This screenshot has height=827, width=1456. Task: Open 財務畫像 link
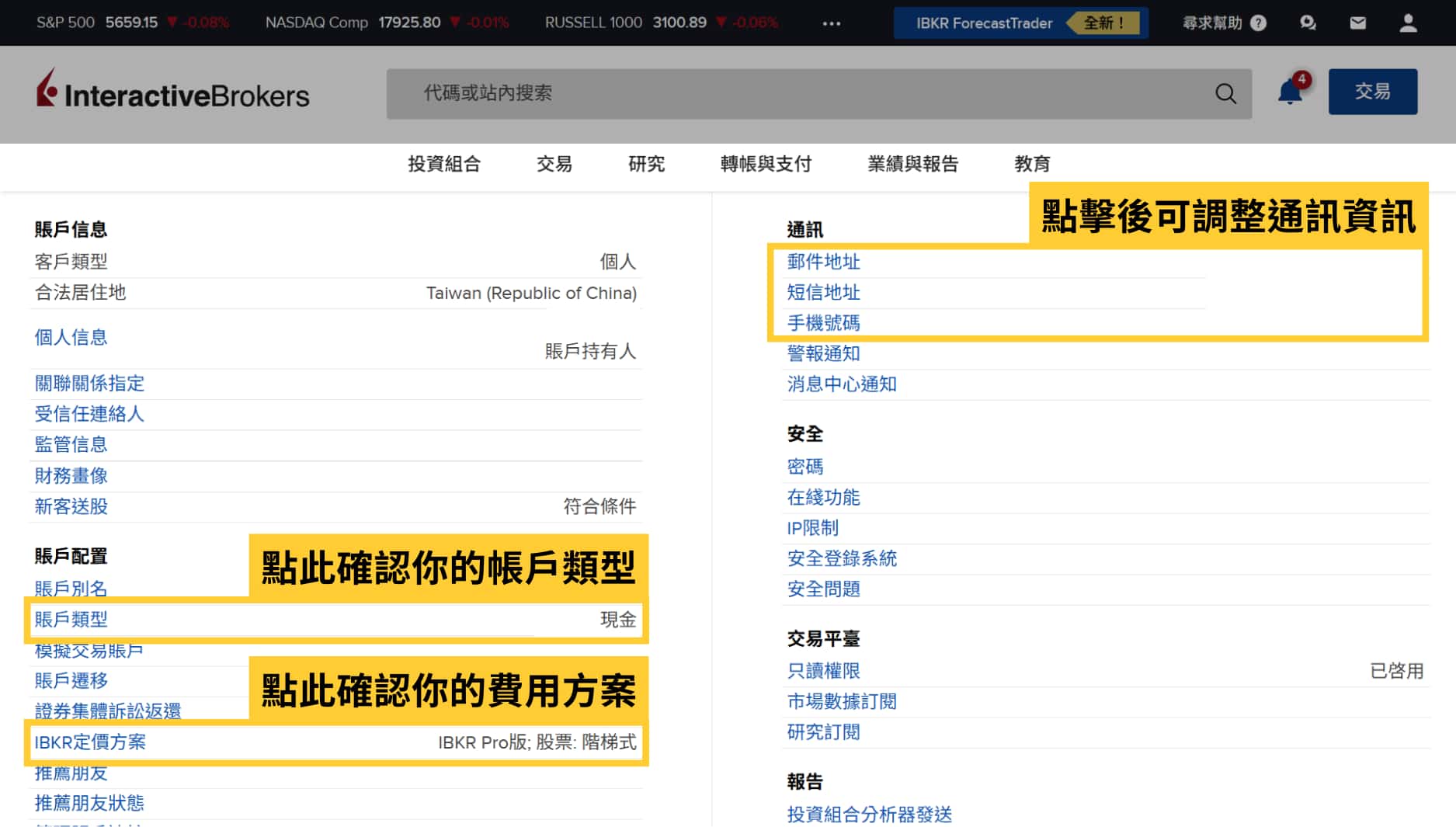click(71, 476)
